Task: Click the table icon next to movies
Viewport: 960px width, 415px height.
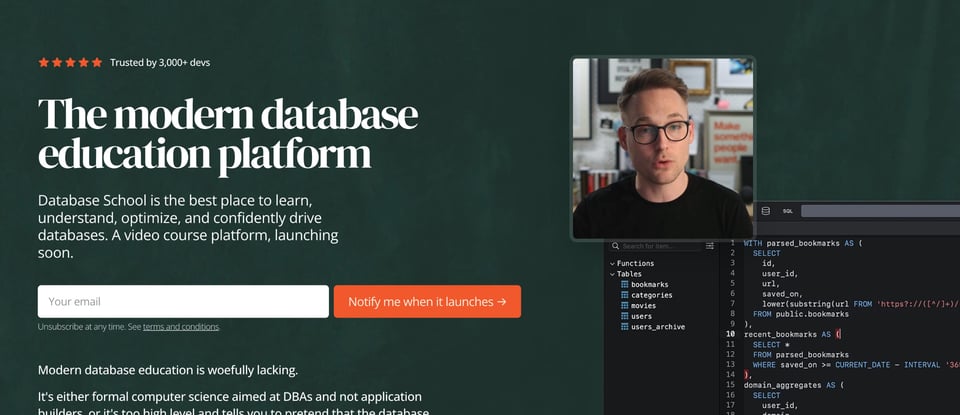Action: (624, 305)
